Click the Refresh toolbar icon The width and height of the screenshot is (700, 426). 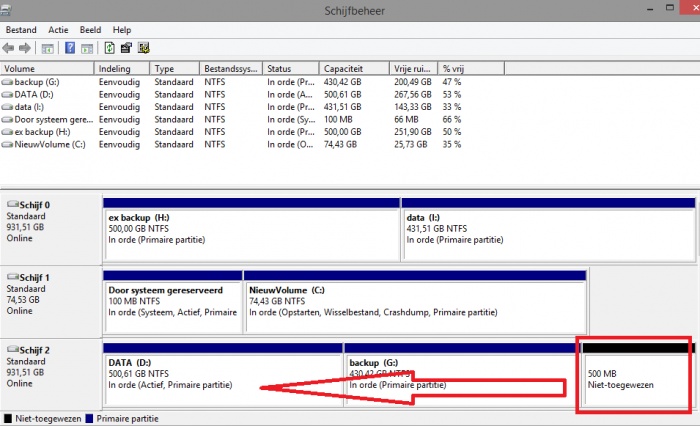tap(109, 48)
